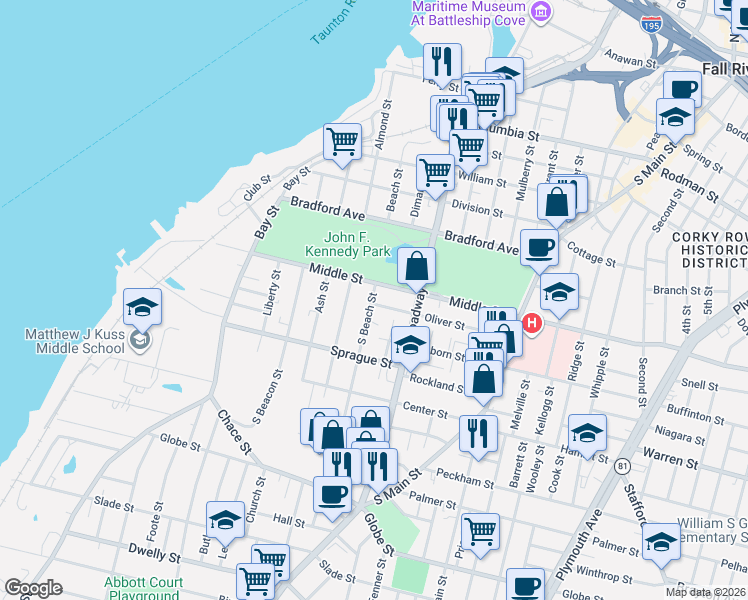
Task: Click the cafe marker near Hall St
Action: pos(332,495)
